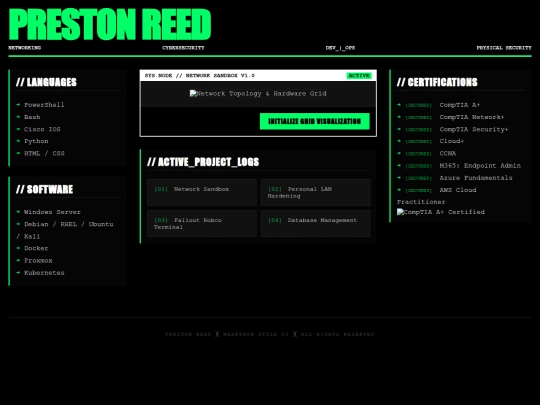Screen dimensions: 540x405
Task: Click Initialize Grid Visualization button
Action: [x=315, y=121]
